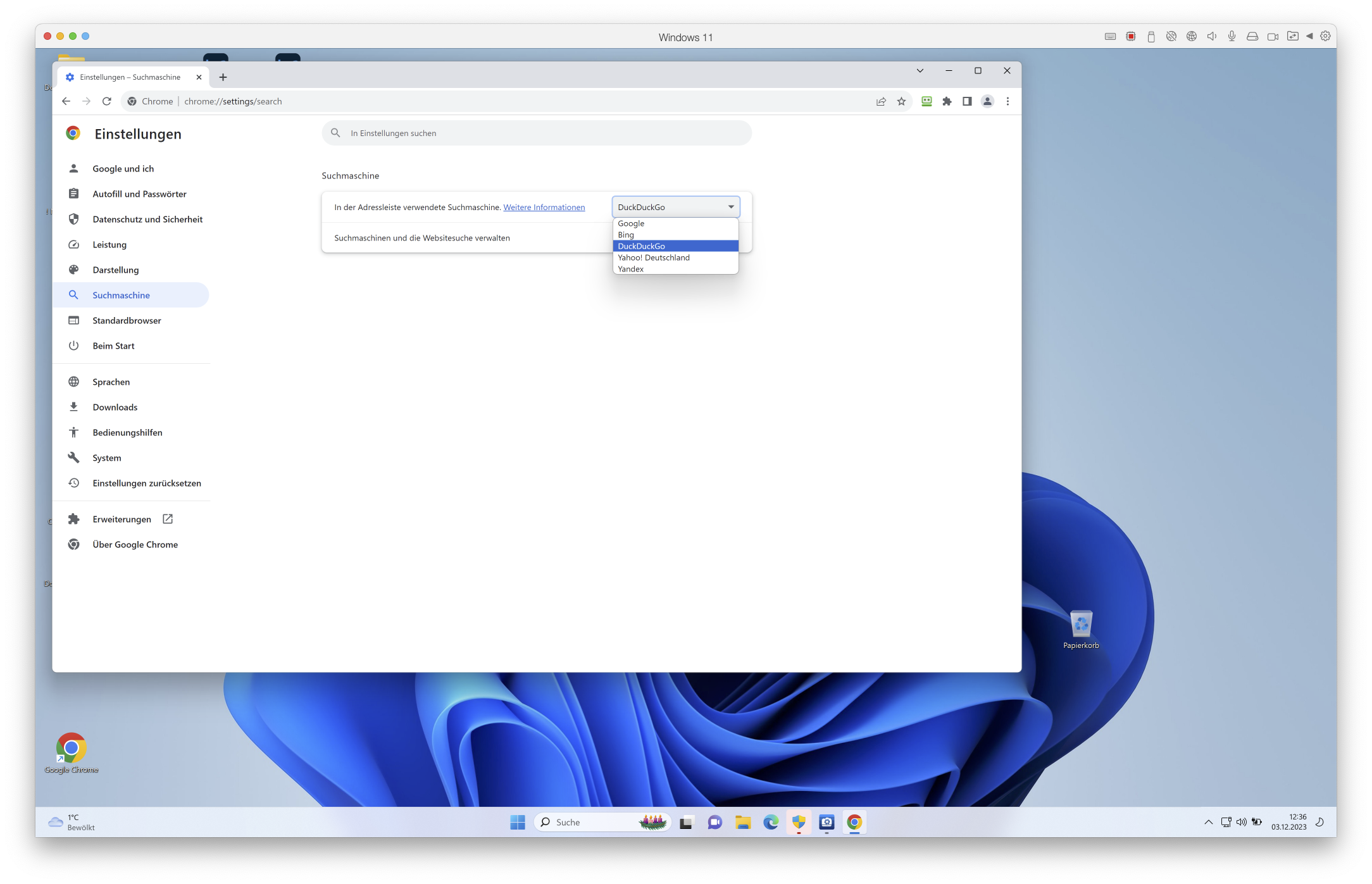Select DuckDuckGo option in the list
The image size is (1372, 884).
(676, 246)
